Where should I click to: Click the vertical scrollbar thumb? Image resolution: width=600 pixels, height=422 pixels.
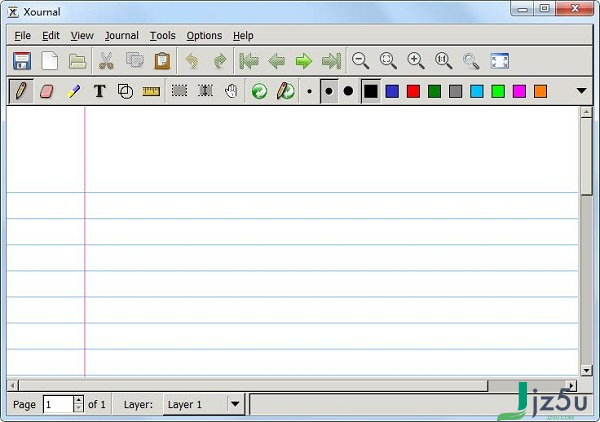coord(586,156)
